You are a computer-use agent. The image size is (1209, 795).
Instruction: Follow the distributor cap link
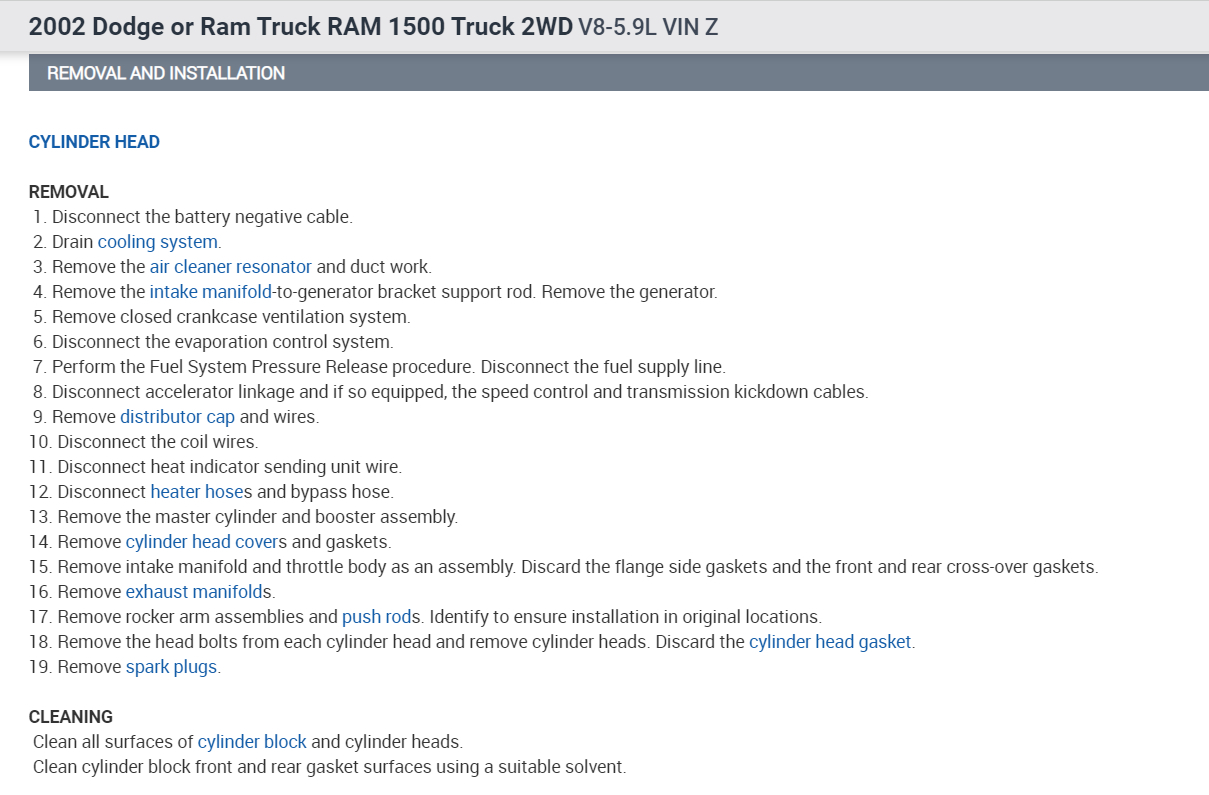(x=177, y=417)
